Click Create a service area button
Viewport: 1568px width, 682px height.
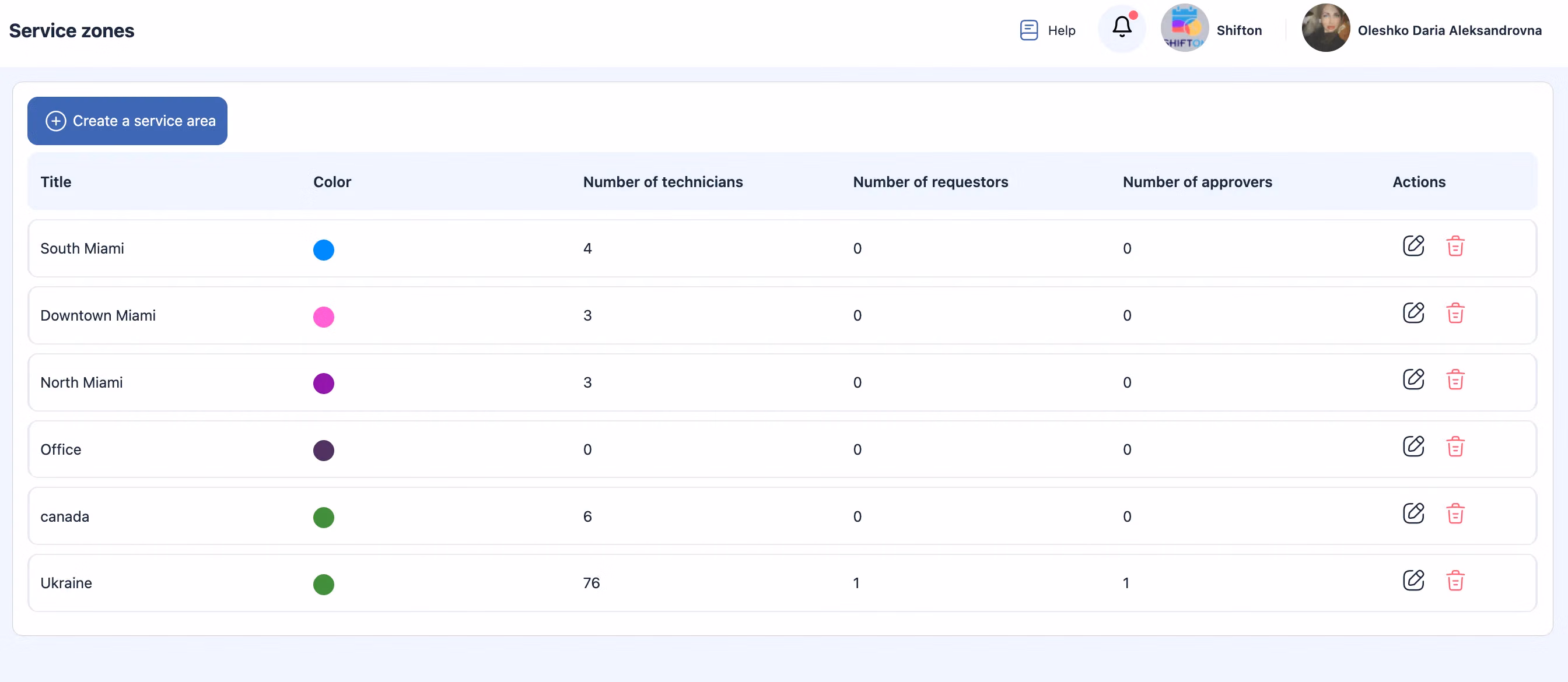pyautogui.click(x=127, y=121)
